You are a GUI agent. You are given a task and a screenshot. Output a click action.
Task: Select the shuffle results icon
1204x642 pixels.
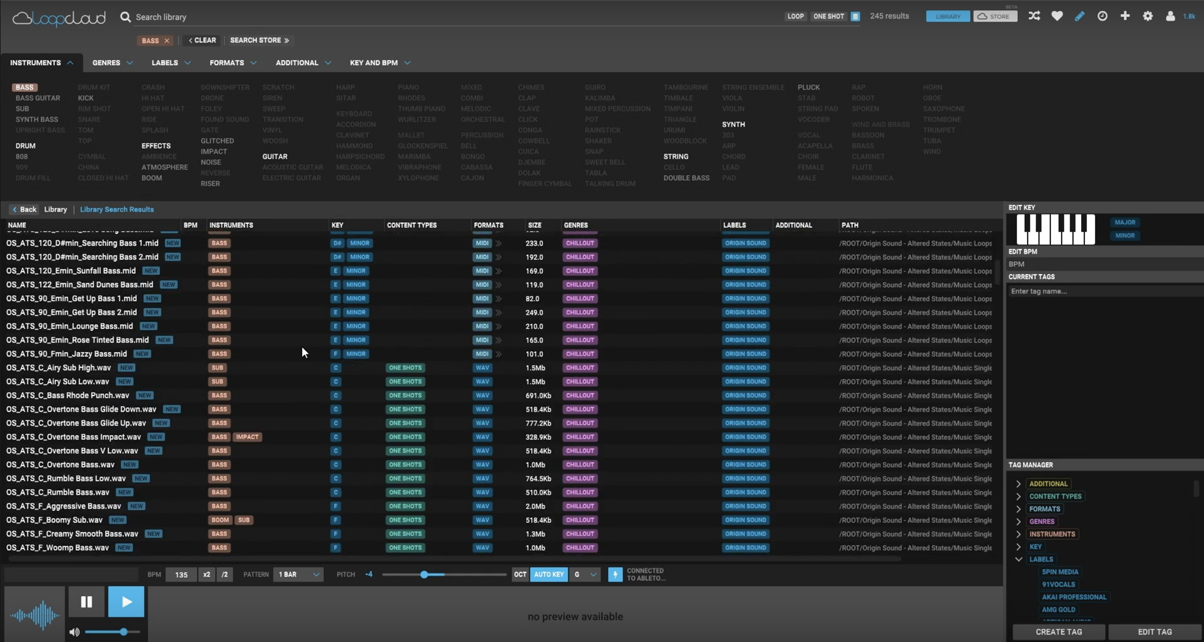click(1034, 16)
